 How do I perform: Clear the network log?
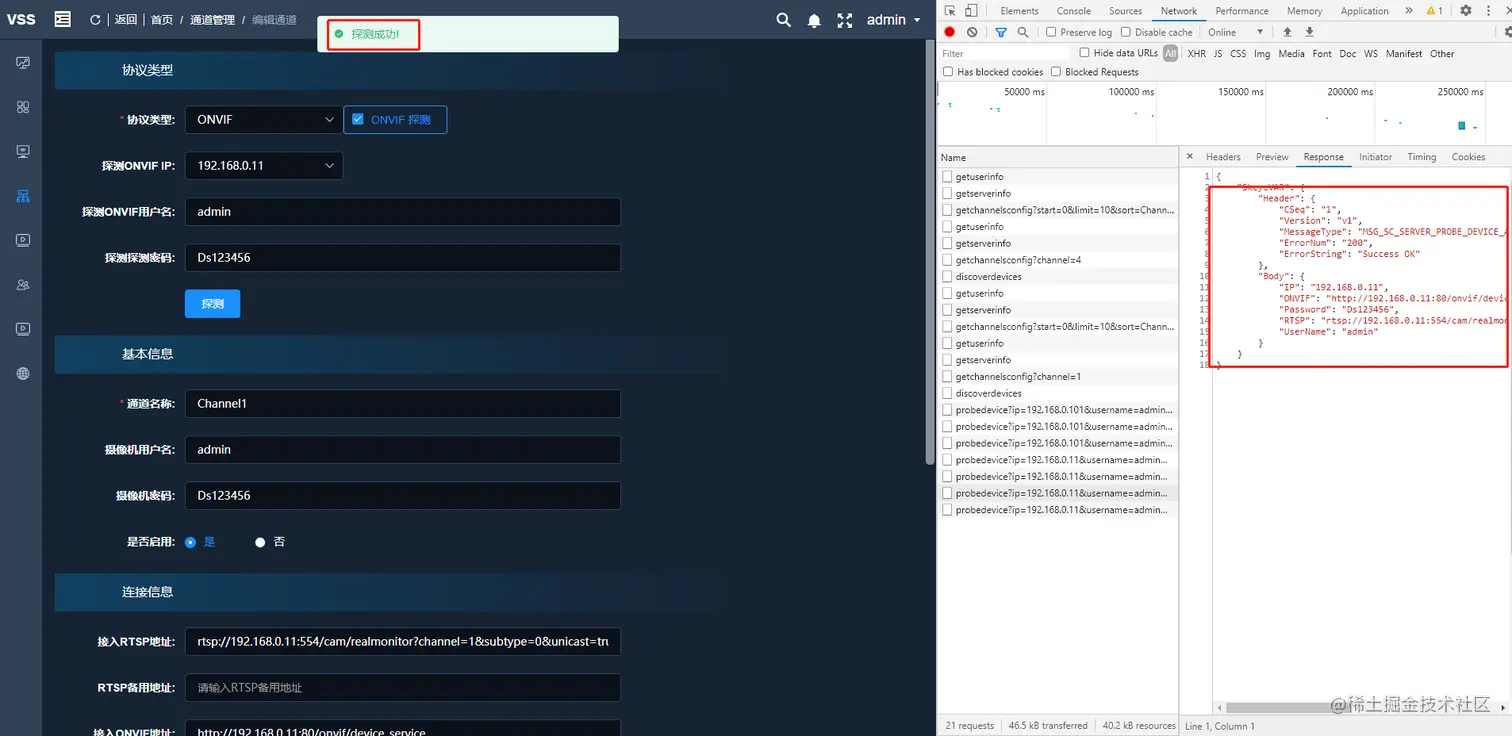click(972, 32)
